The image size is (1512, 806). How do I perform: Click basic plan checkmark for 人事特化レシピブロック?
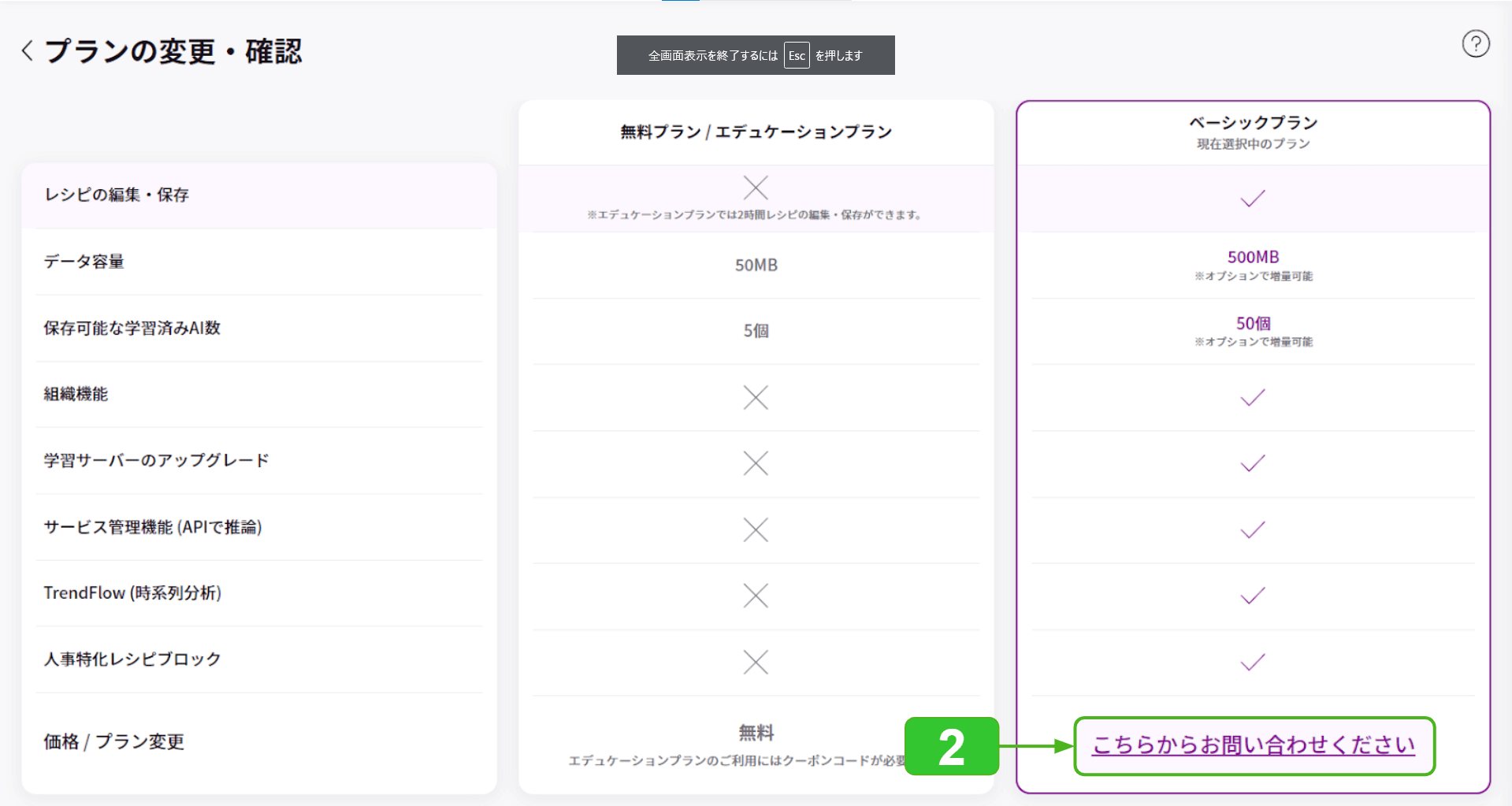click(x=1253, y=662)
